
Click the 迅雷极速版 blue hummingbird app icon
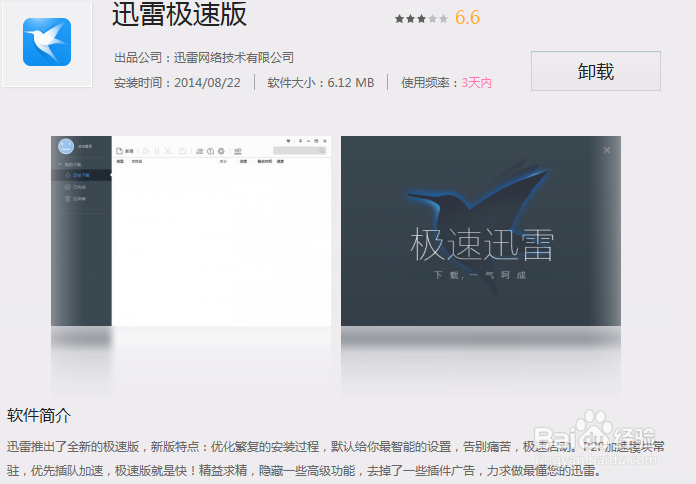pyautogui.click(x=47, y=42)
